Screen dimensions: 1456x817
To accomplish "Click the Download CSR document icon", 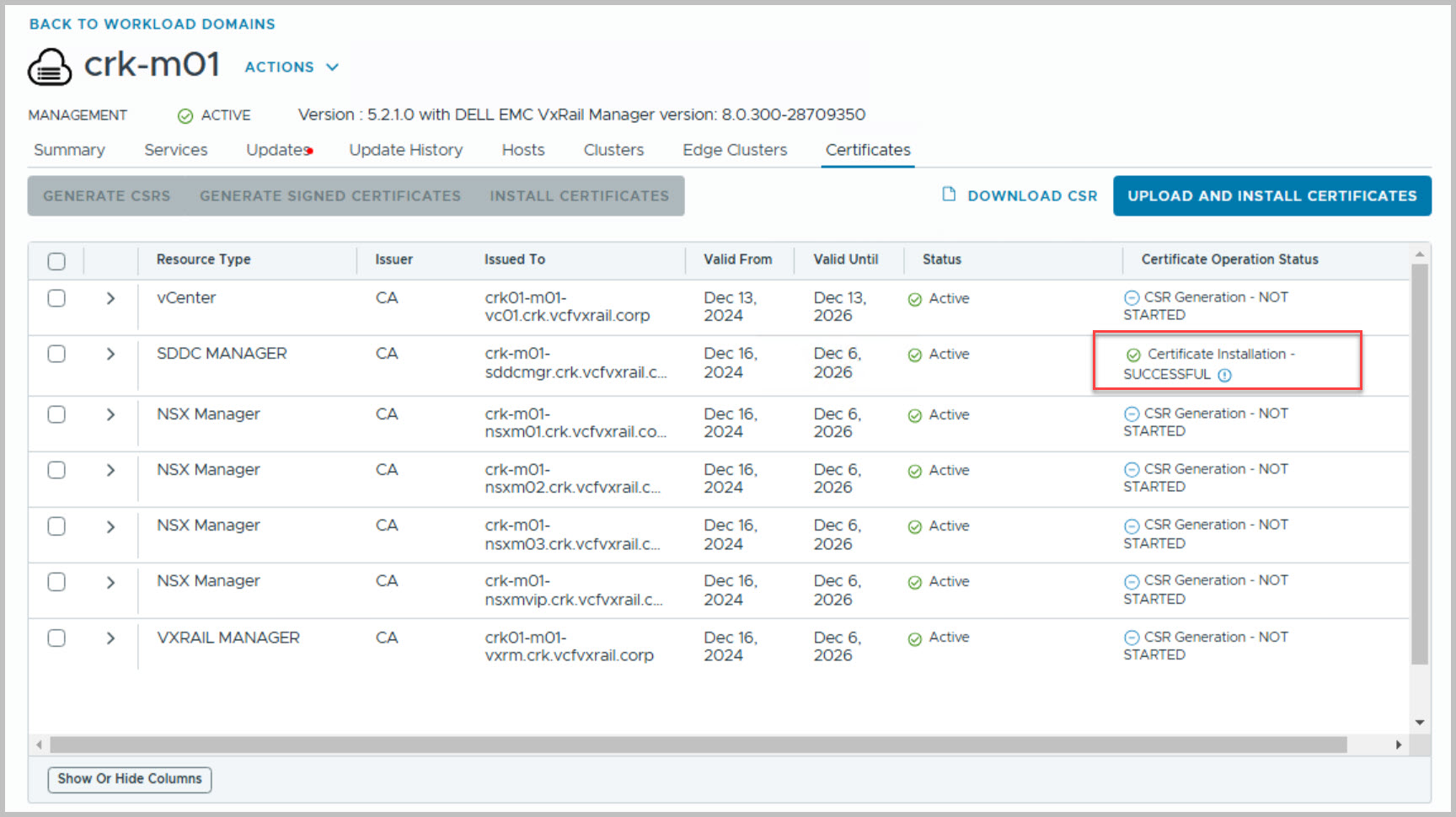I will click(x=949, y=195).
